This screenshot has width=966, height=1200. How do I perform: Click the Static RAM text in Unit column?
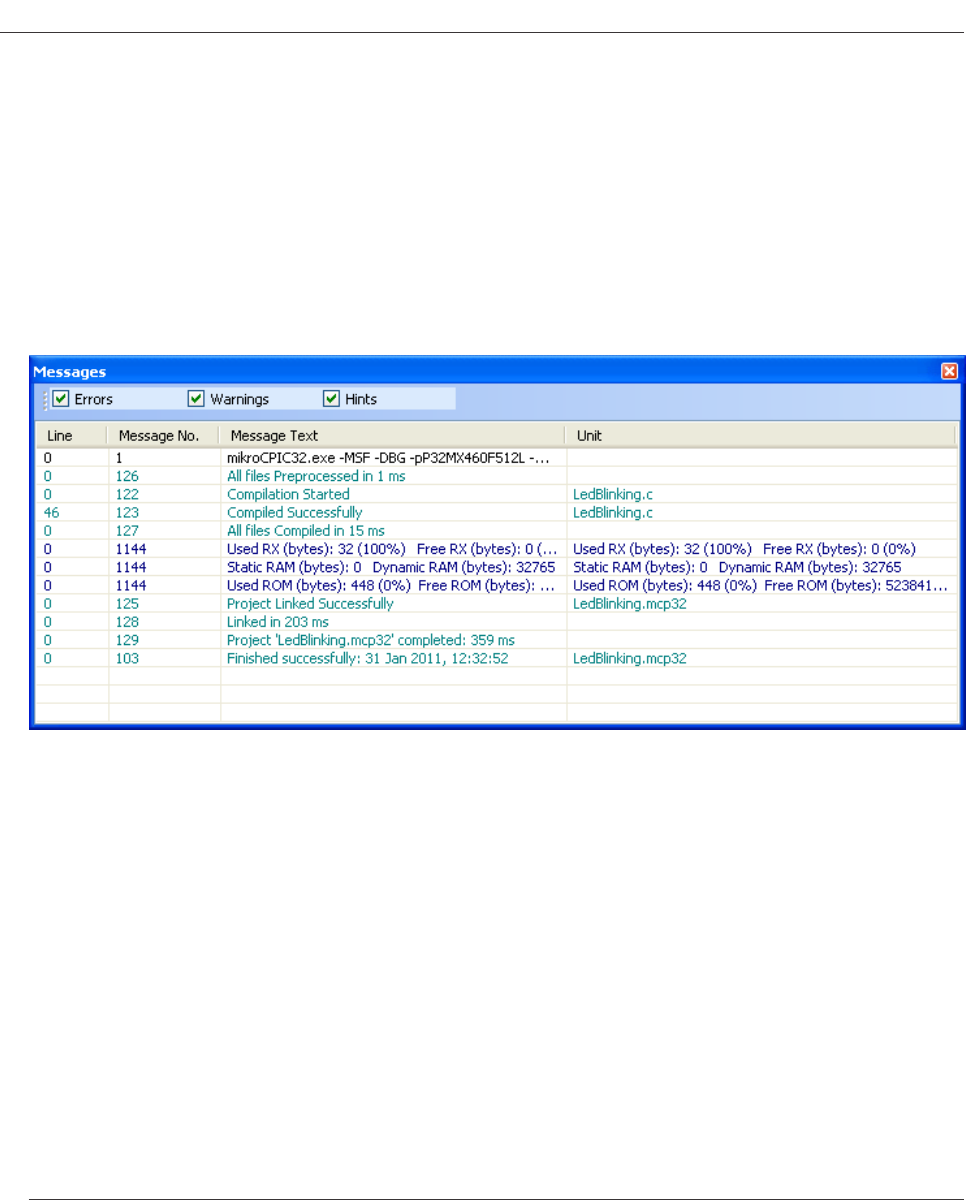click(737, 567)
